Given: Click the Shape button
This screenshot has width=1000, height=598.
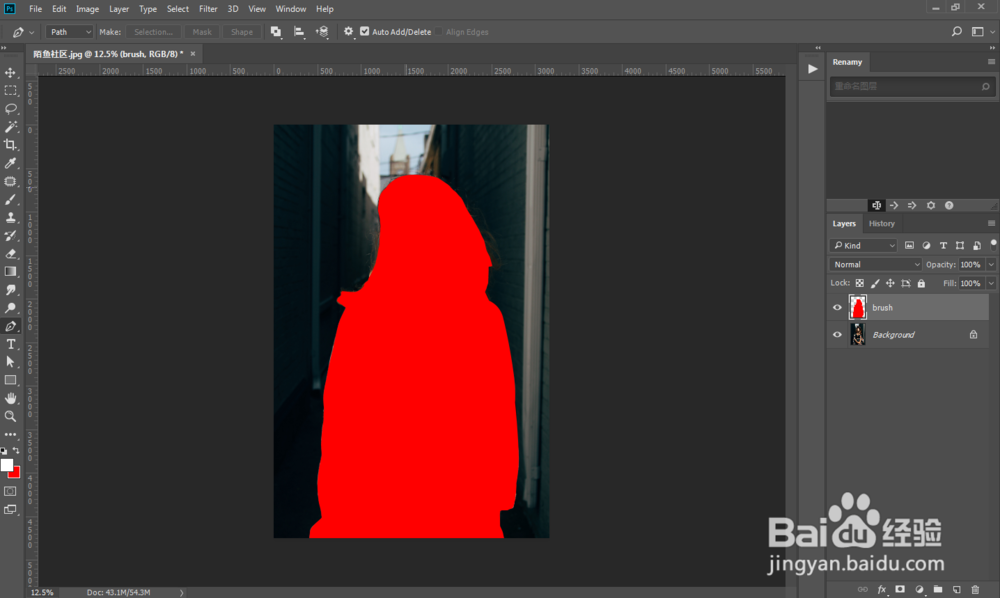Looking at the screenshot, I should (242, 32).
